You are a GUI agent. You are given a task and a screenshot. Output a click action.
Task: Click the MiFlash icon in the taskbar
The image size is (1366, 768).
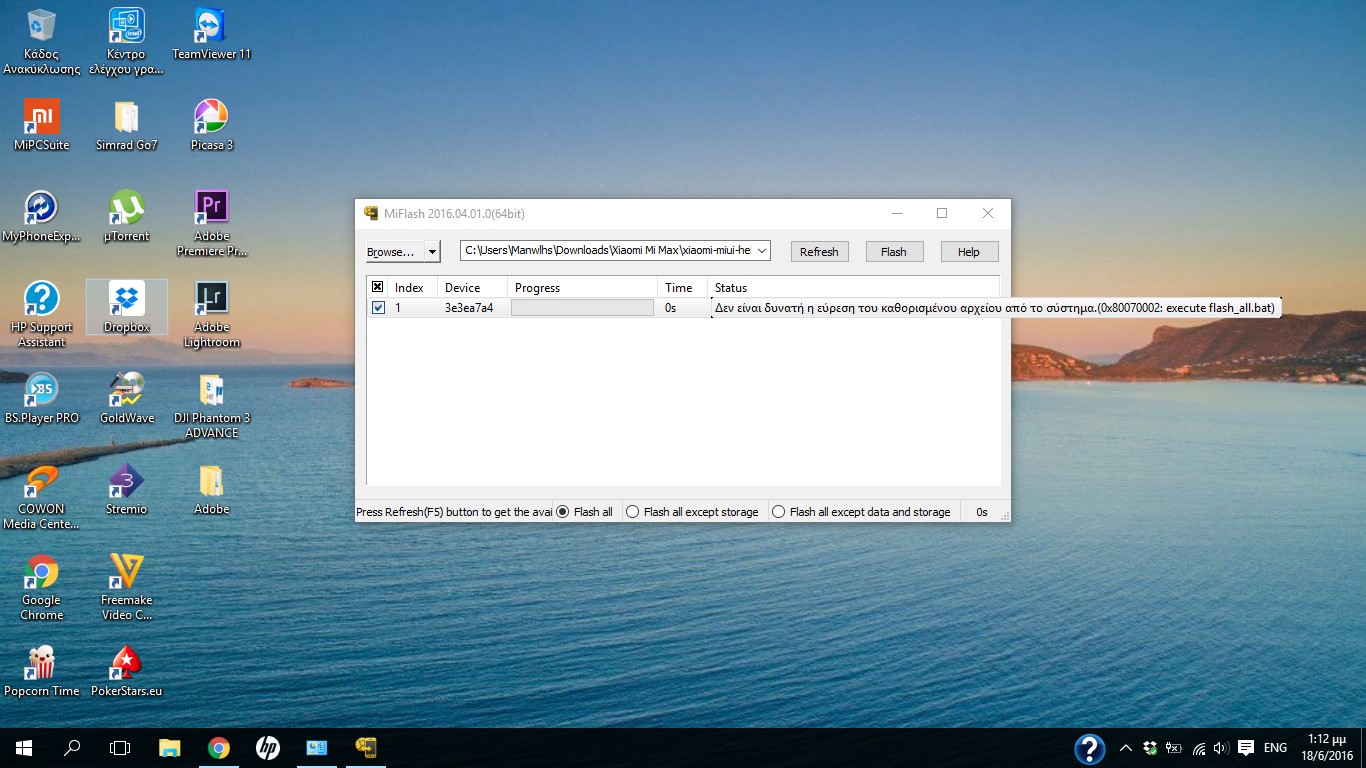pos(366,748)
